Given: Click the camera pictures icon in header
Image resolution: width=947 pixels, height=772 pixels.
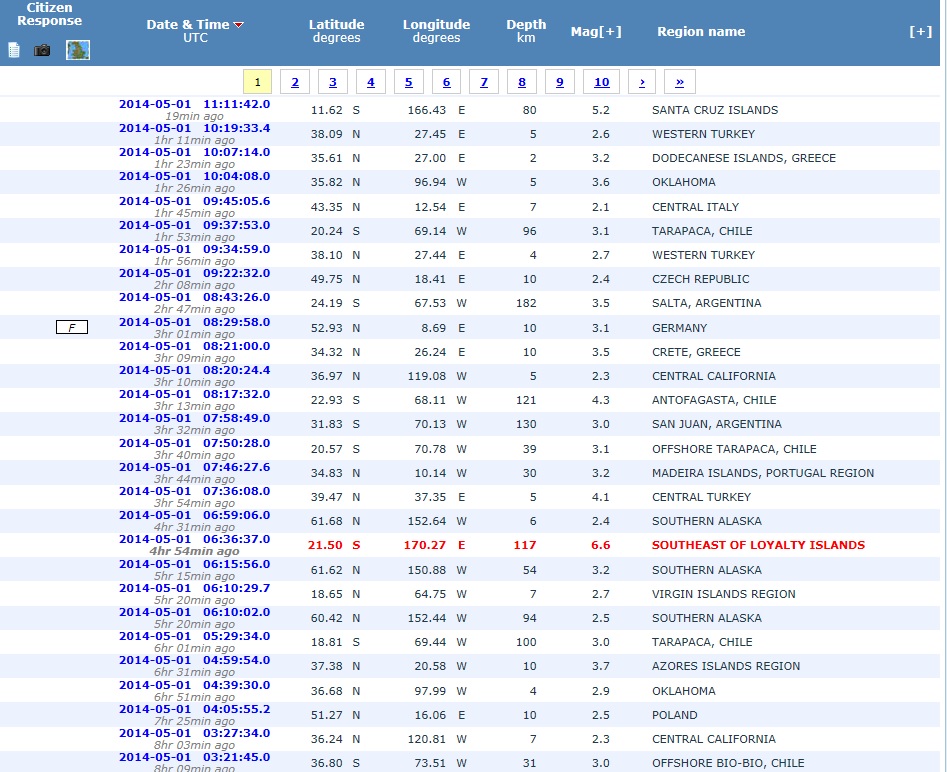Looking at the screenshot, I should pos(42,50).
